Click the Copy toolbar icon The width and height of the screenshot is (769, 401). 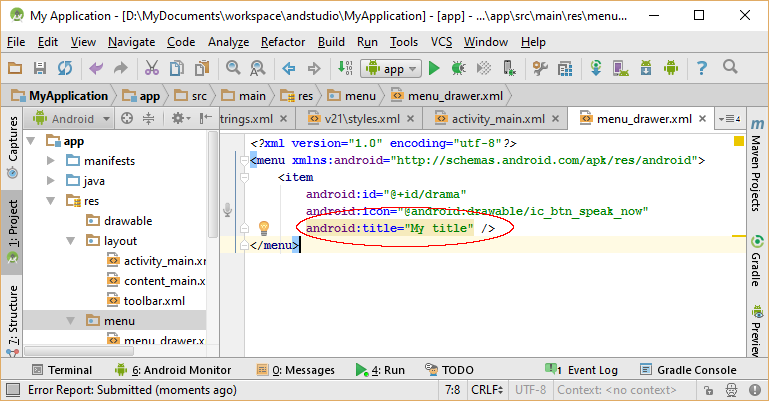click(177, 68)
